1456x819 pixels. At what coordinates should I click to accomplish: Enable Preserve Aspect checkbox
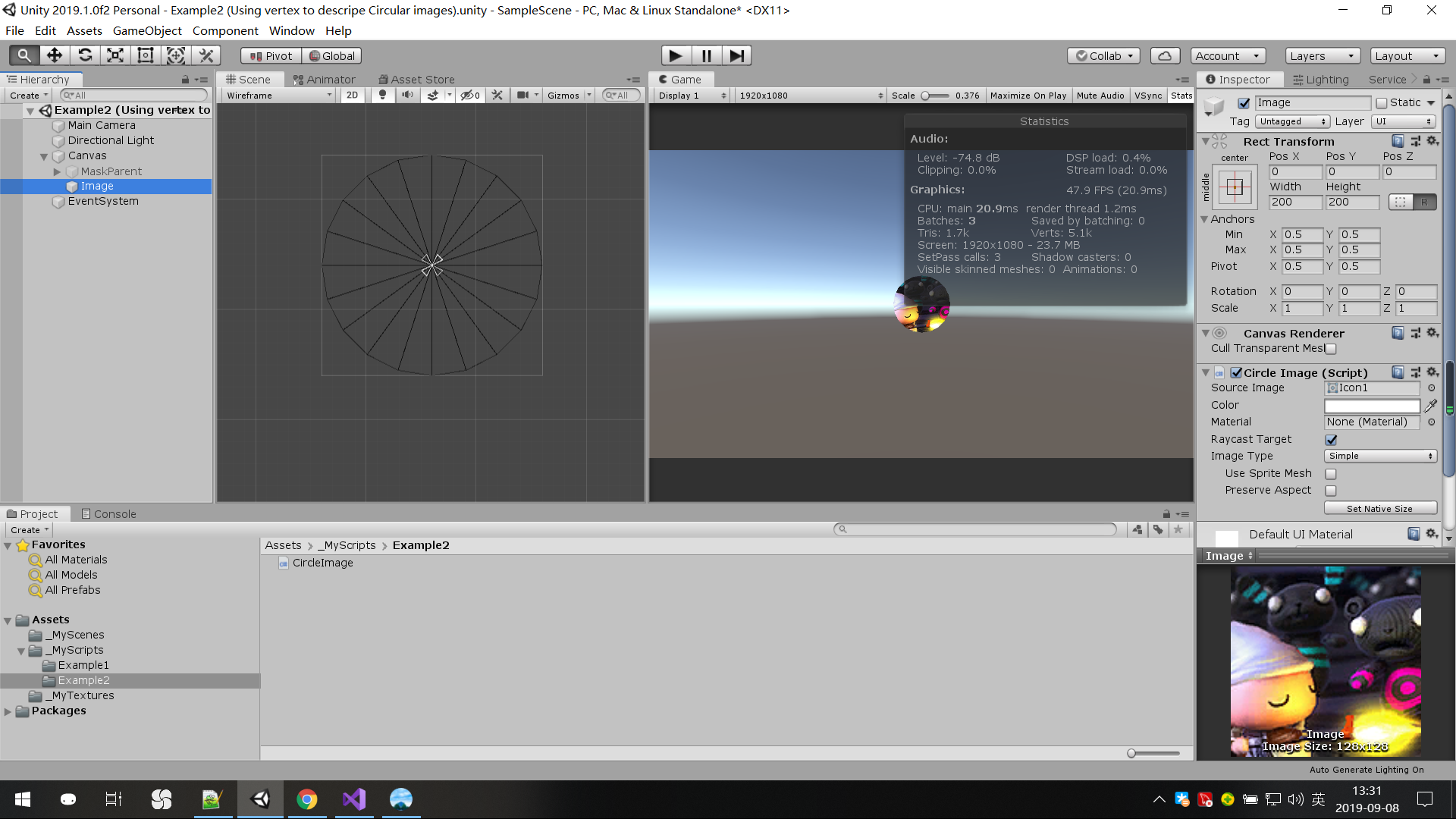pos(1330,491)
